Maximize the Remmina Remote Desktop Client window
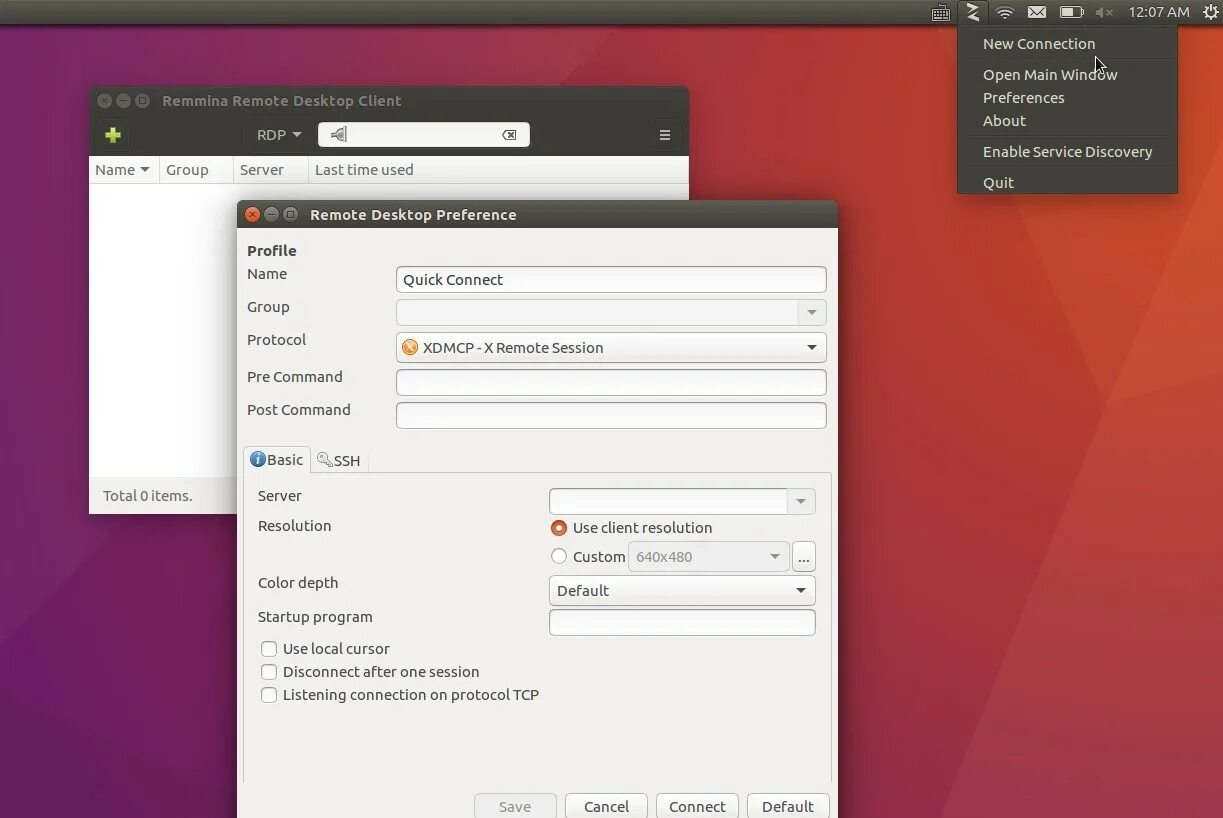Screen dimensions: 1223x818 coord(142,100)
